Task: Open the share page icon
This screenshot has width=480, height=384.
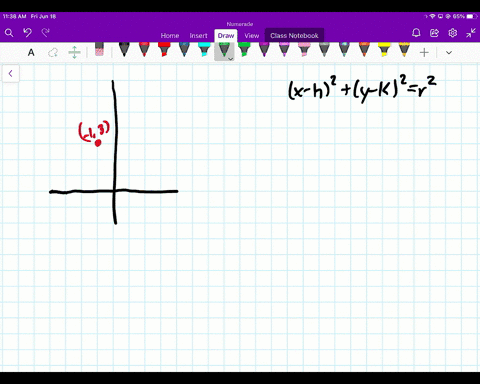Action: click(x=434, y=33)
